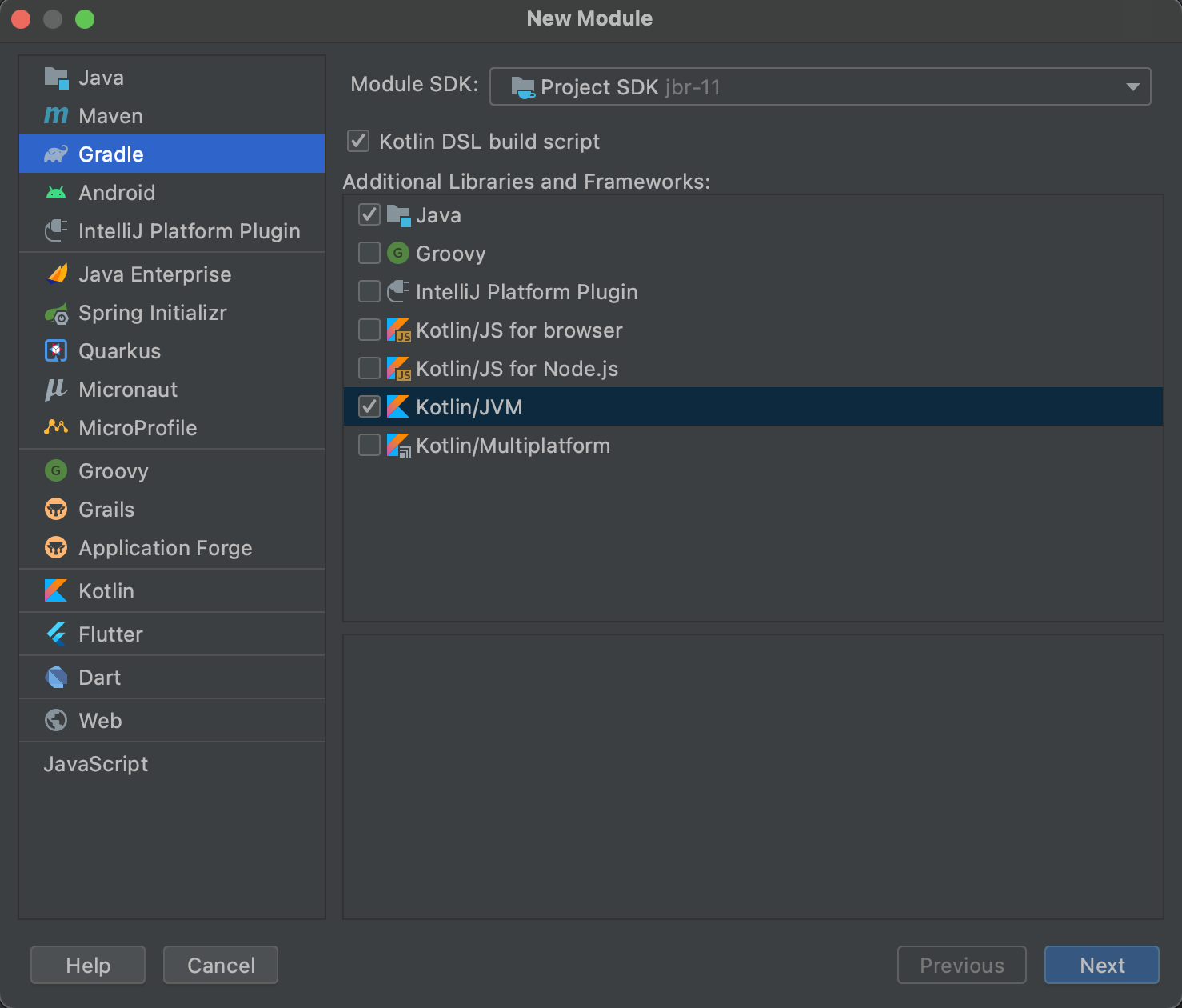1182x1008 pixels.
Task: Enable the IntelliJ Platform Plugin framework checkbox
Action: click(369, 292)
